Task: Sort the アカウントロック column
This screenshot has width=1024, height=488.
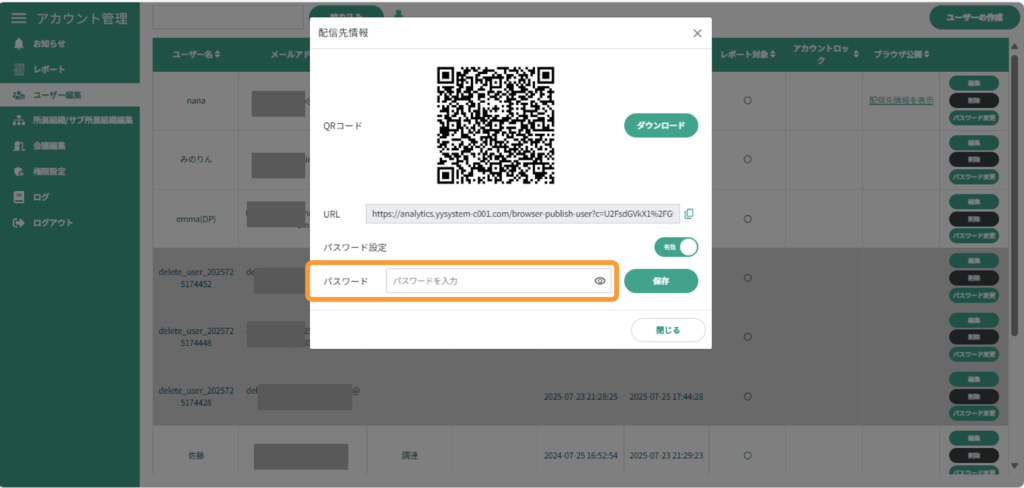Action: (x=856, y=54)
